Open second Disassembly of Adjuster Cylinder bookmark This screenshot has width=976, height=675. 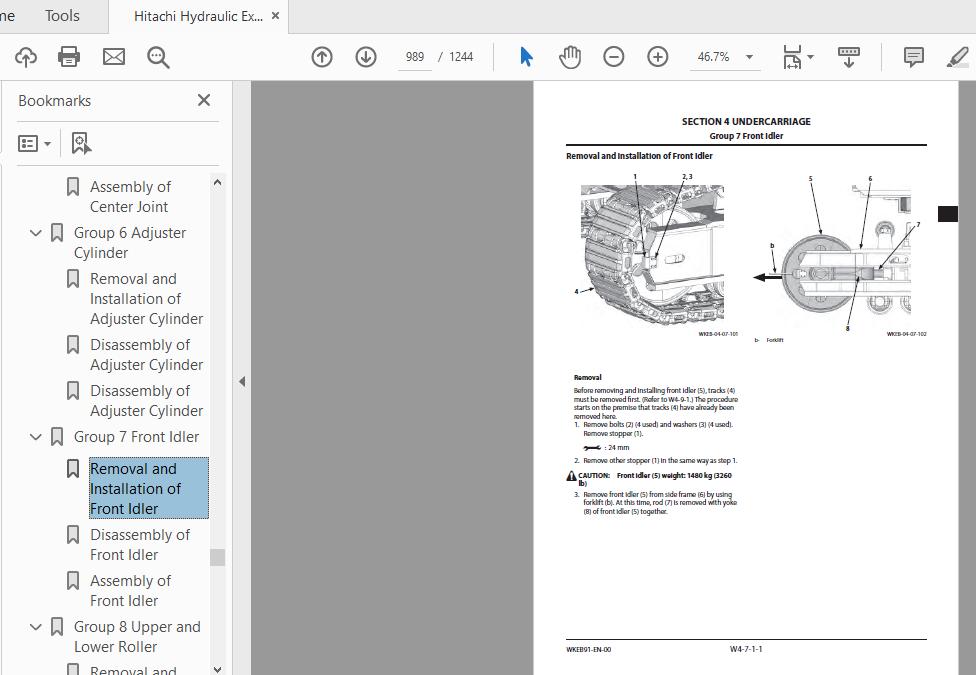pyautogui.click(x=146, y=401)
